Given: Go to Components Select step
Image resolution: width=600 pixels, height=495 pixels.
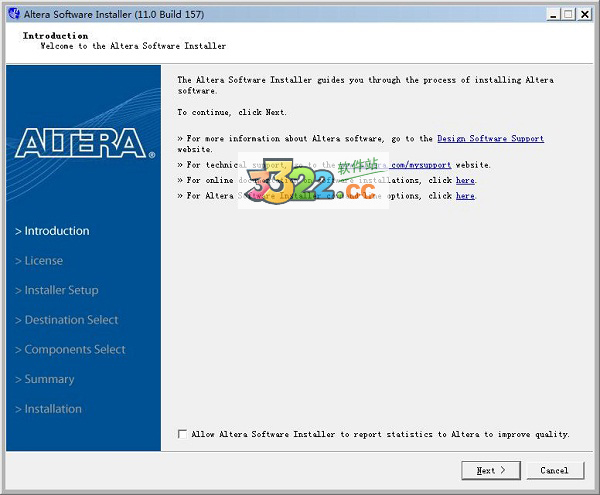Looking at the screenshot, I should tap(70, 350).
